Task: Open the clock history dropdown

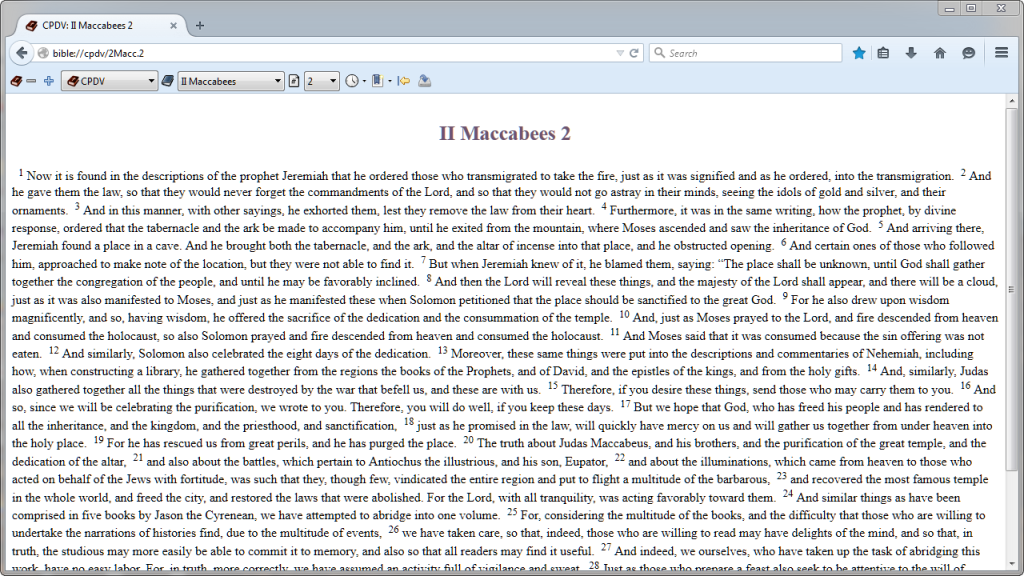Action: coord(355,81)
